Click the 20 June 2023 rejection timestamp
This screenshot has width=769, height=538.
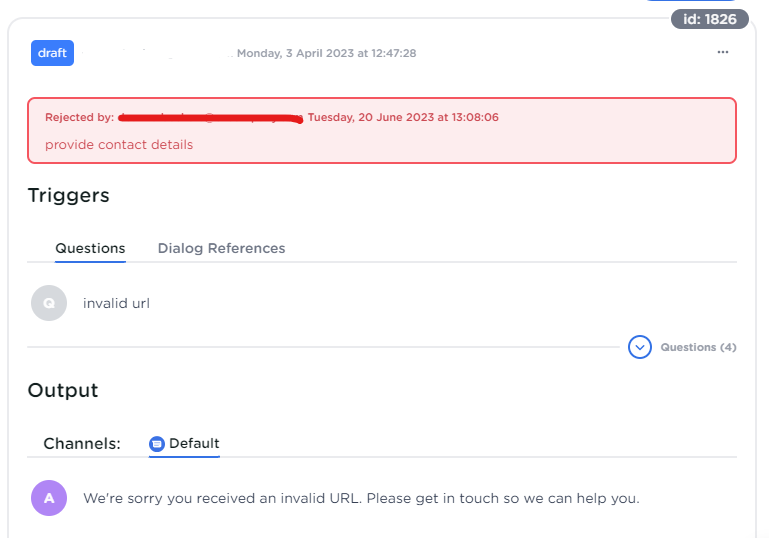[403, 118]
